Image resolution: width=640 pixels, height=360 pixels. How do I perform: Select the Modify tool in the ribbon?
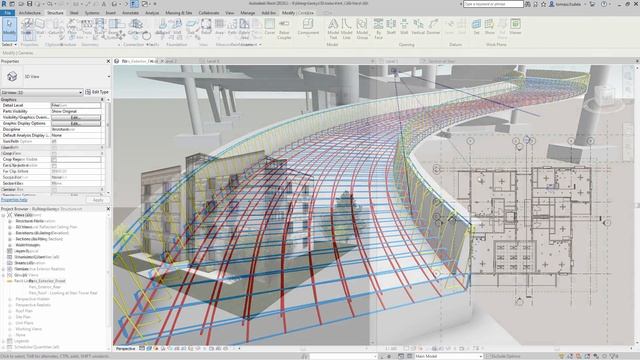click(x=9, y=28)
